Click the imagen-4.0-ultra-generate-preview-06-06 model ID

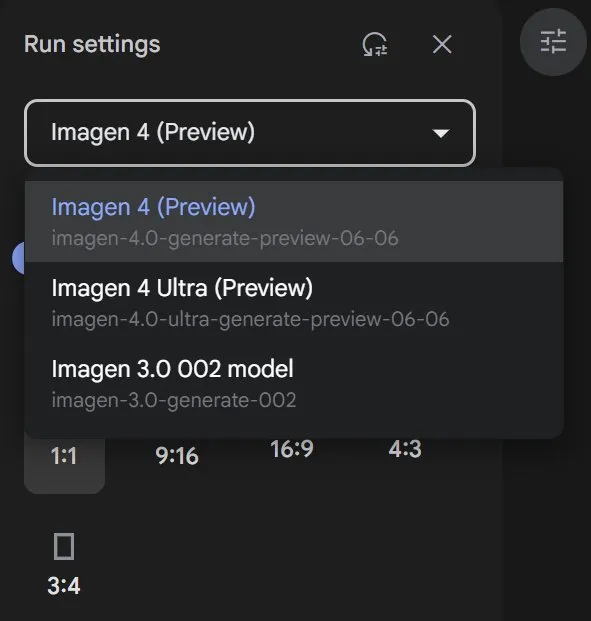pyautogui.click(x=250, y=319)
